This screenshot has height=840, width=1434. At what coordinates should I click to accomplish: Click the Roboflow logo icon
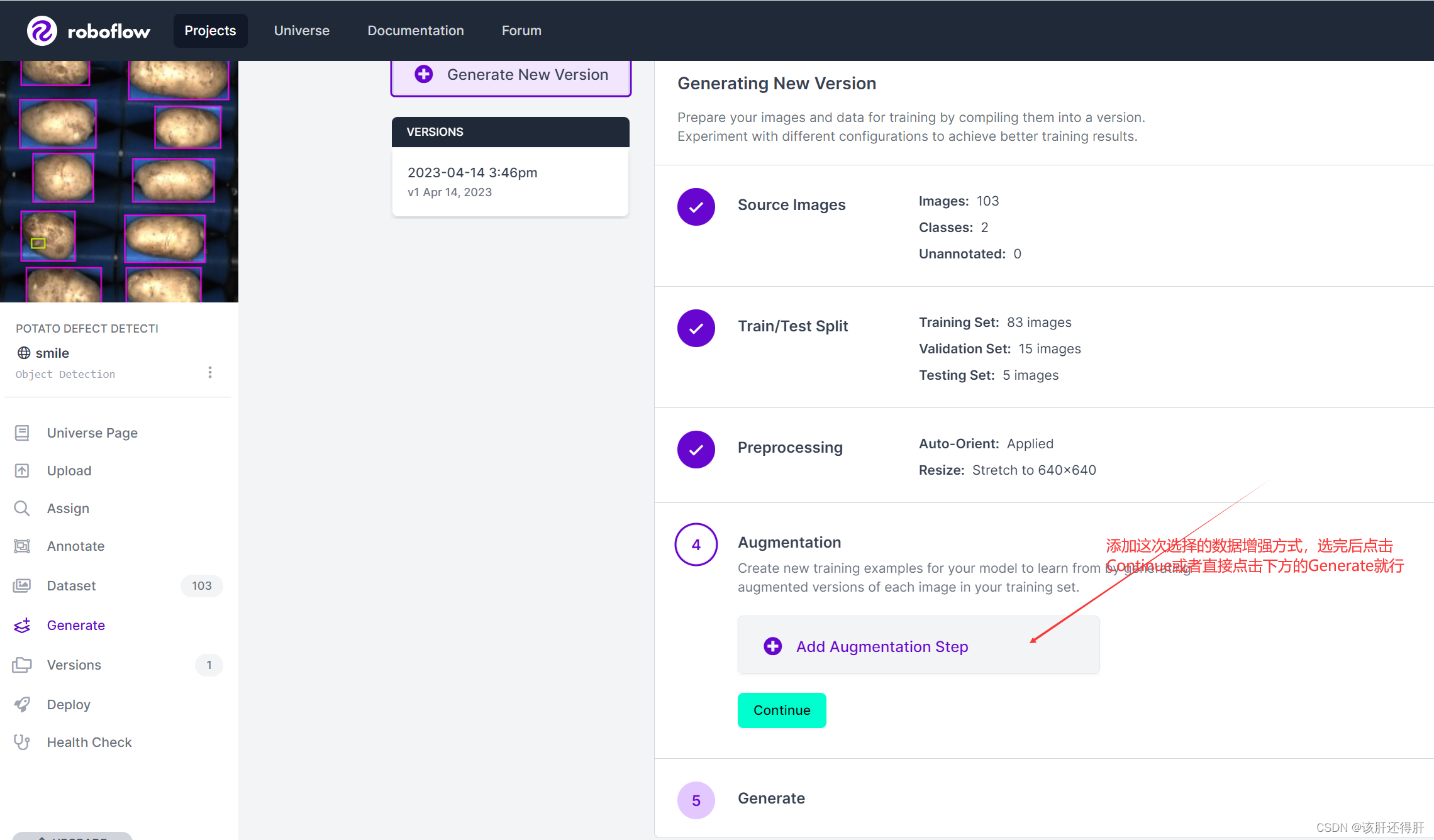42,31
